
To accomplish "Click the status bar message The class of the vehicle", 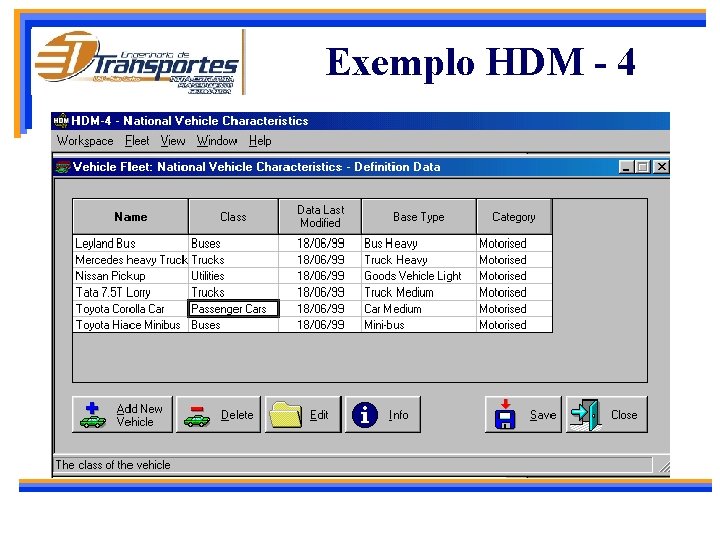I will point(113,465).
